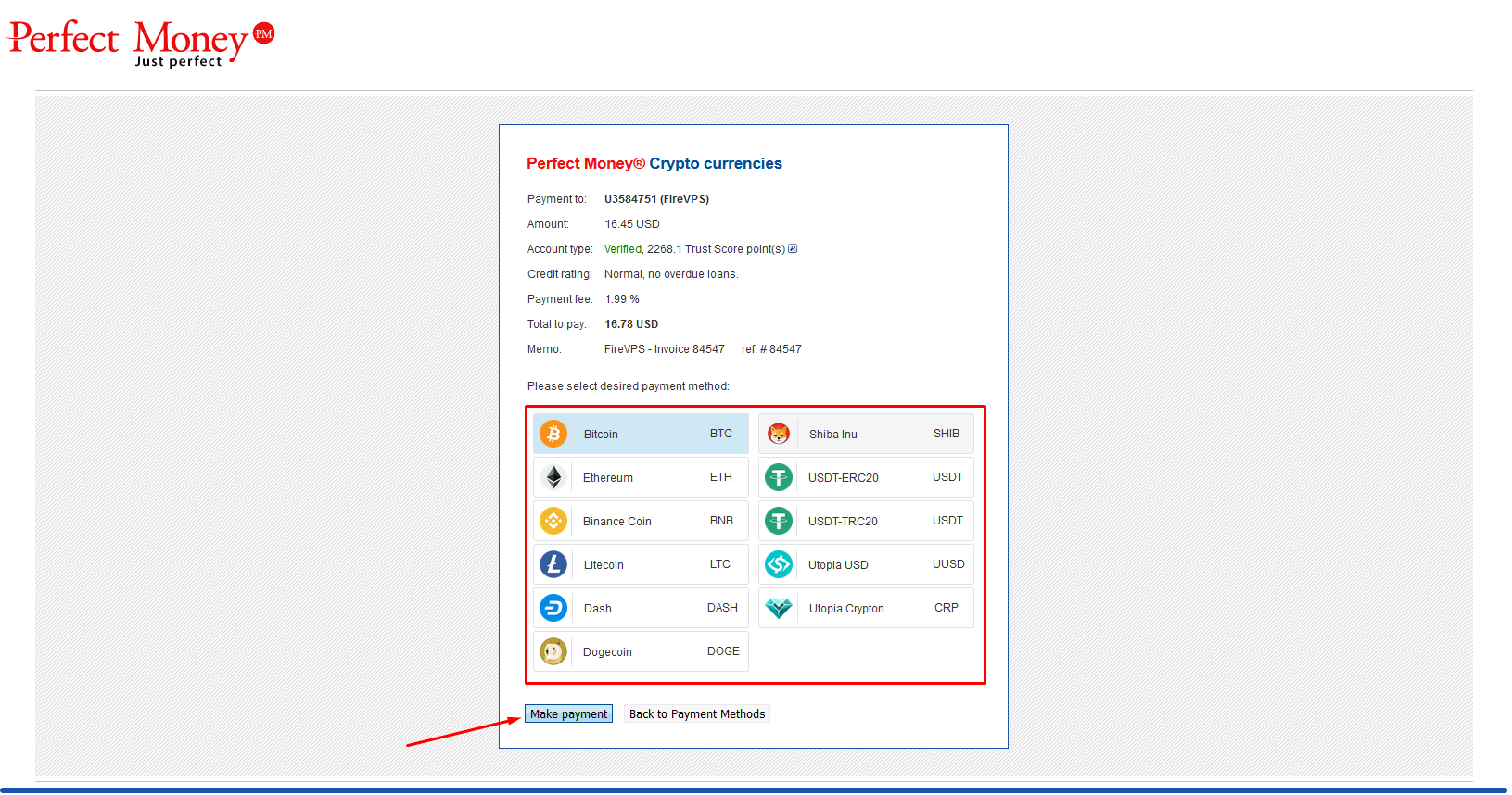Click the ETH ticker label

(x=721, y=477)
